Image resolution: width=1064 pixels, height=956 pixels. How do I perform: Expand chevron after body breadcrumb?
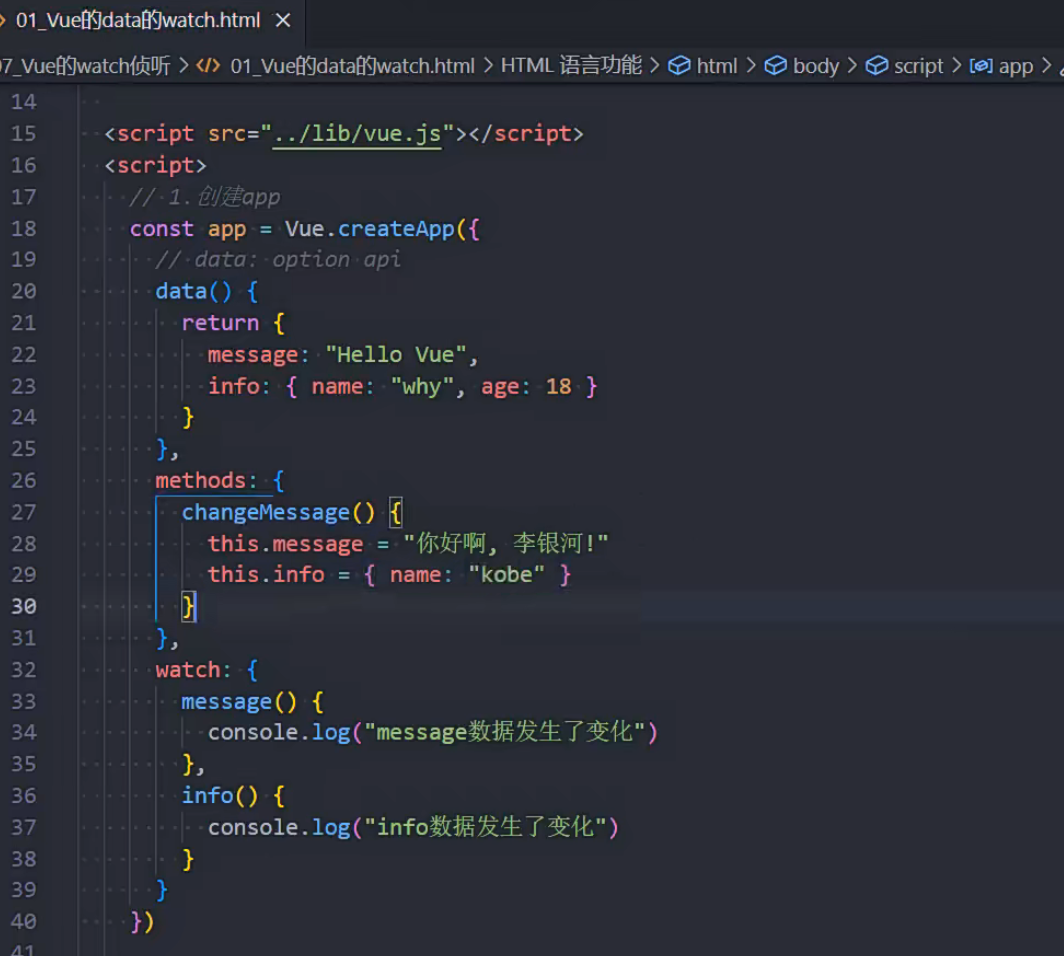coord(852,66)
